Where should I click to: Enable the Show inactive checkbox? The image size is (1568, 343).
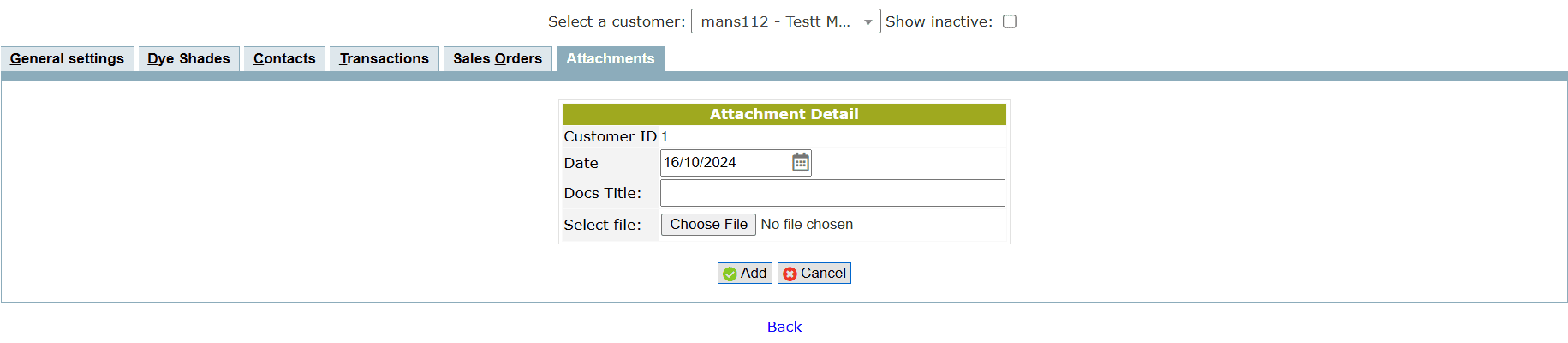[1010, 21]
